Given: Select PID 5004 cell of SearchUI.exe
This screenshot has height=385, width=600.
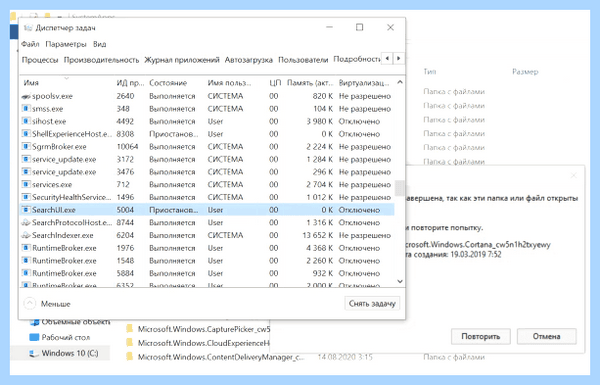Looking at the screenshot, I should pyautogui.click(x=125, y=210).
